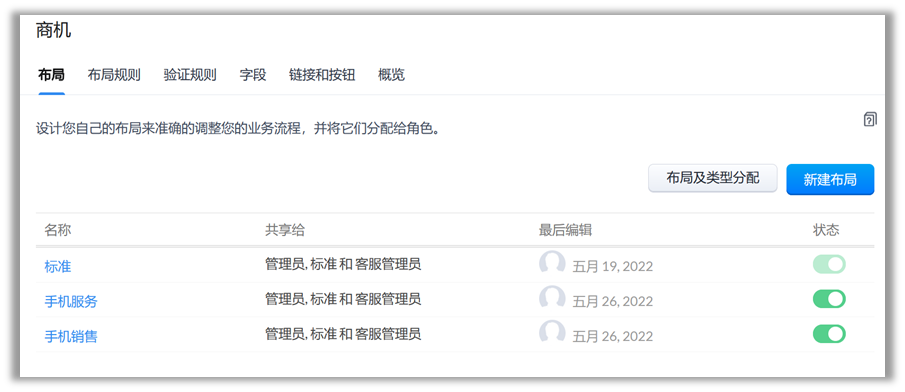Disable the 手机服务 layout status switch

click(829, 299)
